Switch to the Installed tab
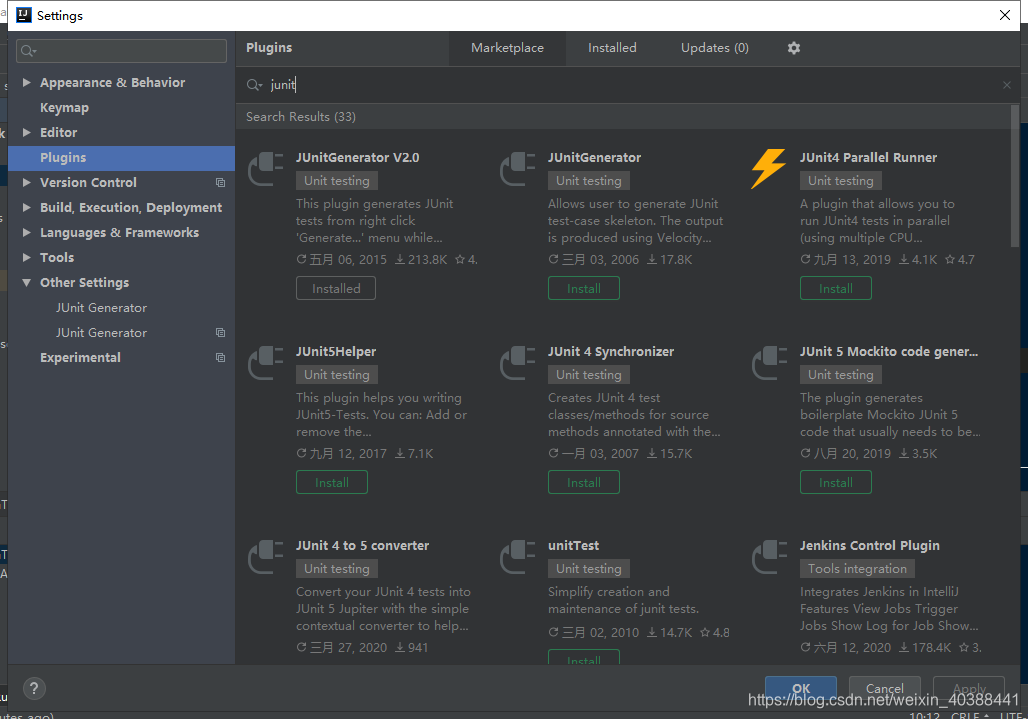The height and width of the screenshot is (719, 1028). [612, 48]
